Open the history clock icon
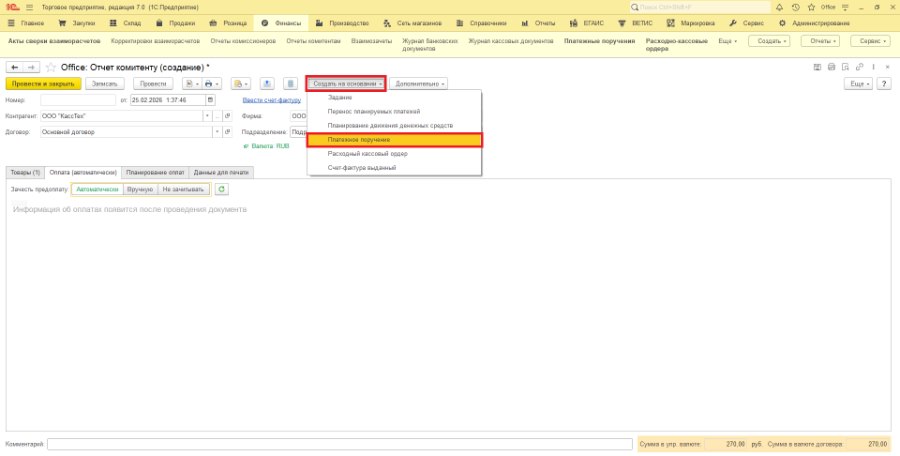Viewport: 900px width, 456px height. (796, 7)
